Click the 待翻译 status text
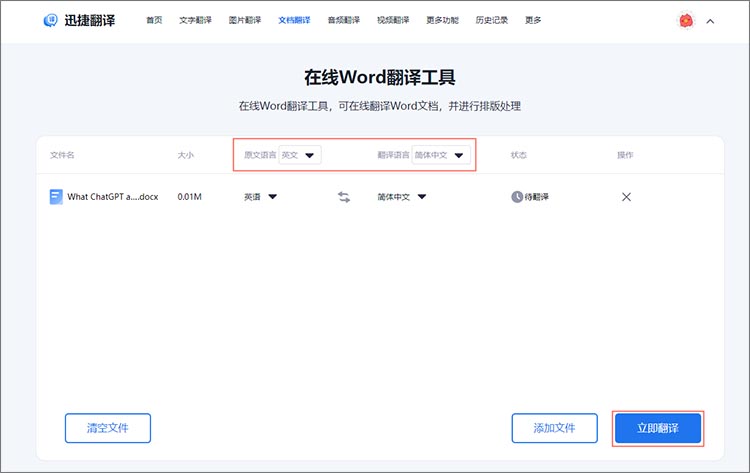Image resolution: width=750 pixels, height=473 pixels. 537,197
